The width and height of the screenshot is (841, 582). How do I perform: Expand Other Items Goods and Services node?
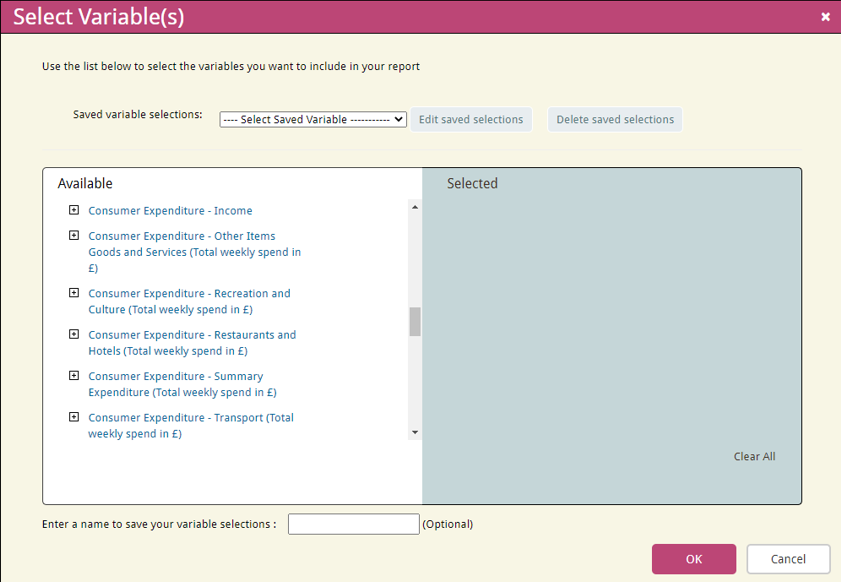74,236
